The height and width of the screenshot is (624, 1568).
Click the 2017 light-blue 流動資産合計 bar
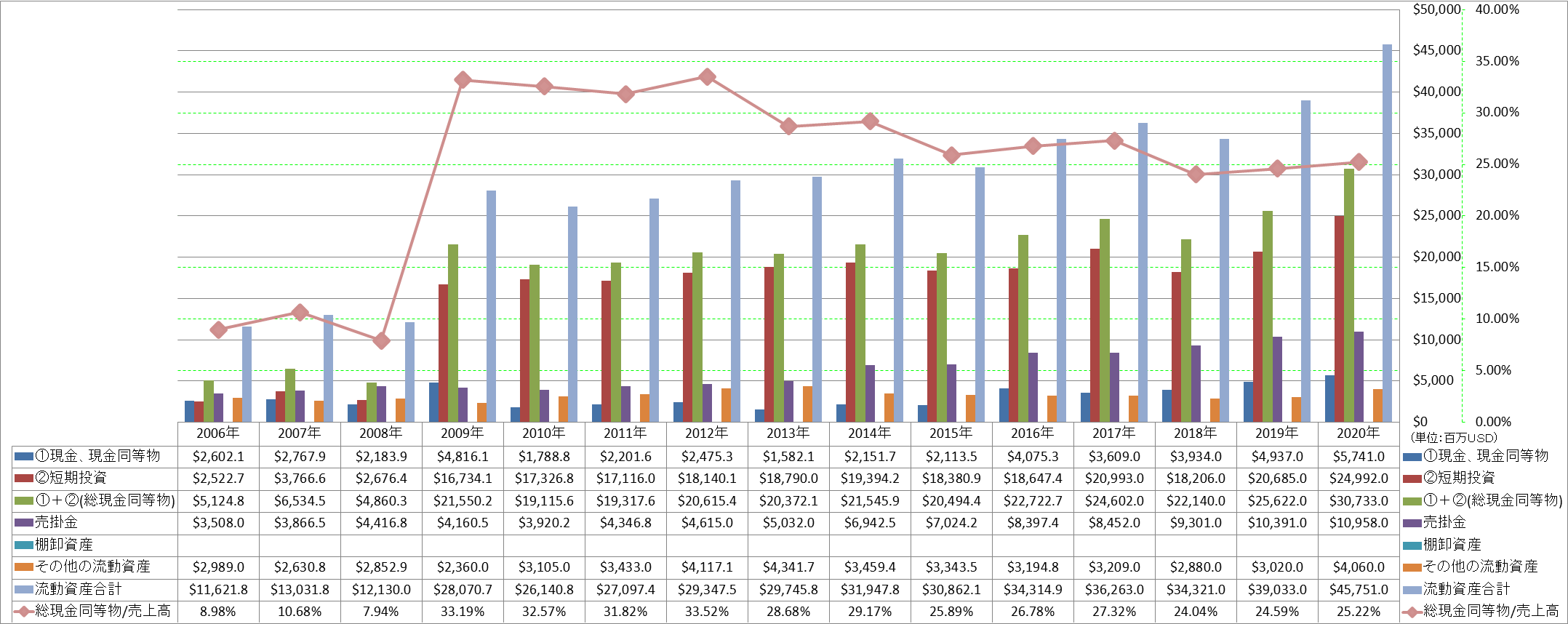pyautogui.click(x=1143, y=273)
